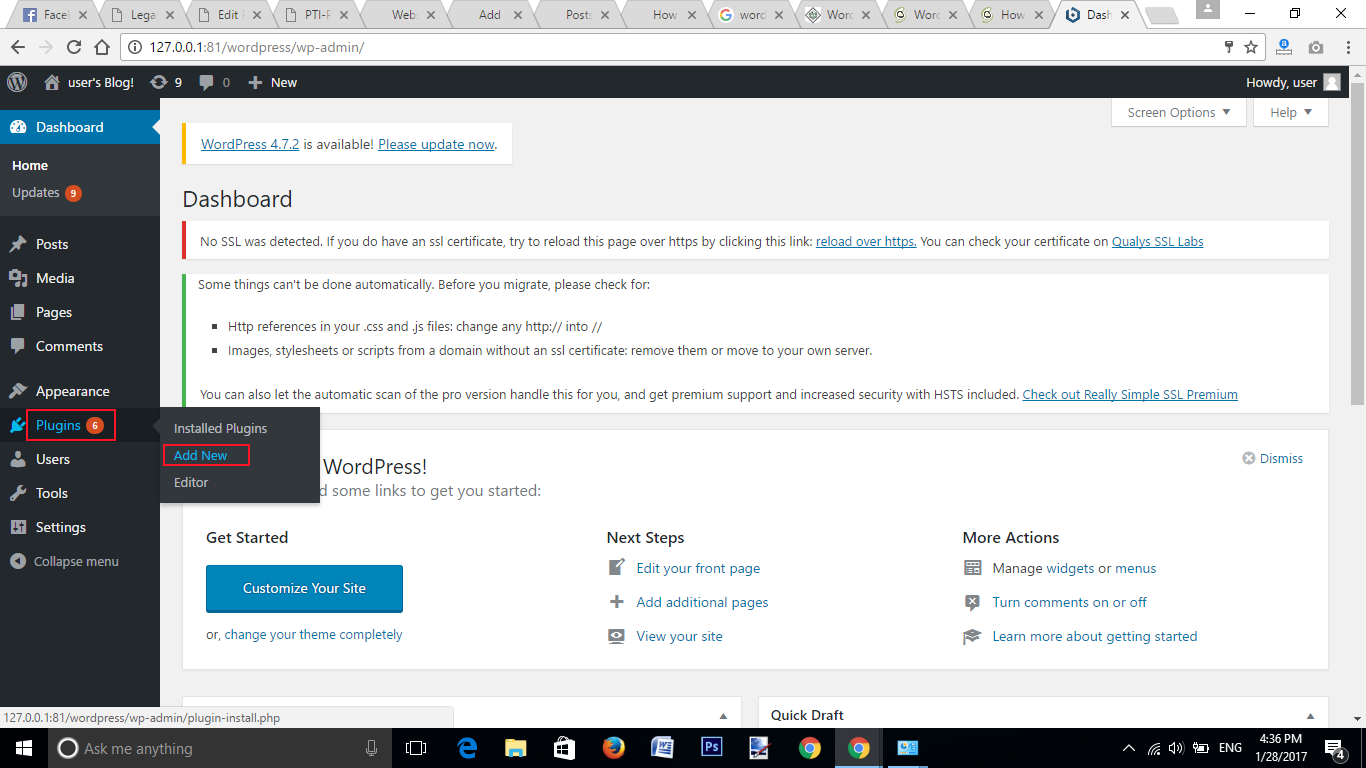Click Please update now link
The height and width of the screenshot is (768, 1366).
click(436, 144)
